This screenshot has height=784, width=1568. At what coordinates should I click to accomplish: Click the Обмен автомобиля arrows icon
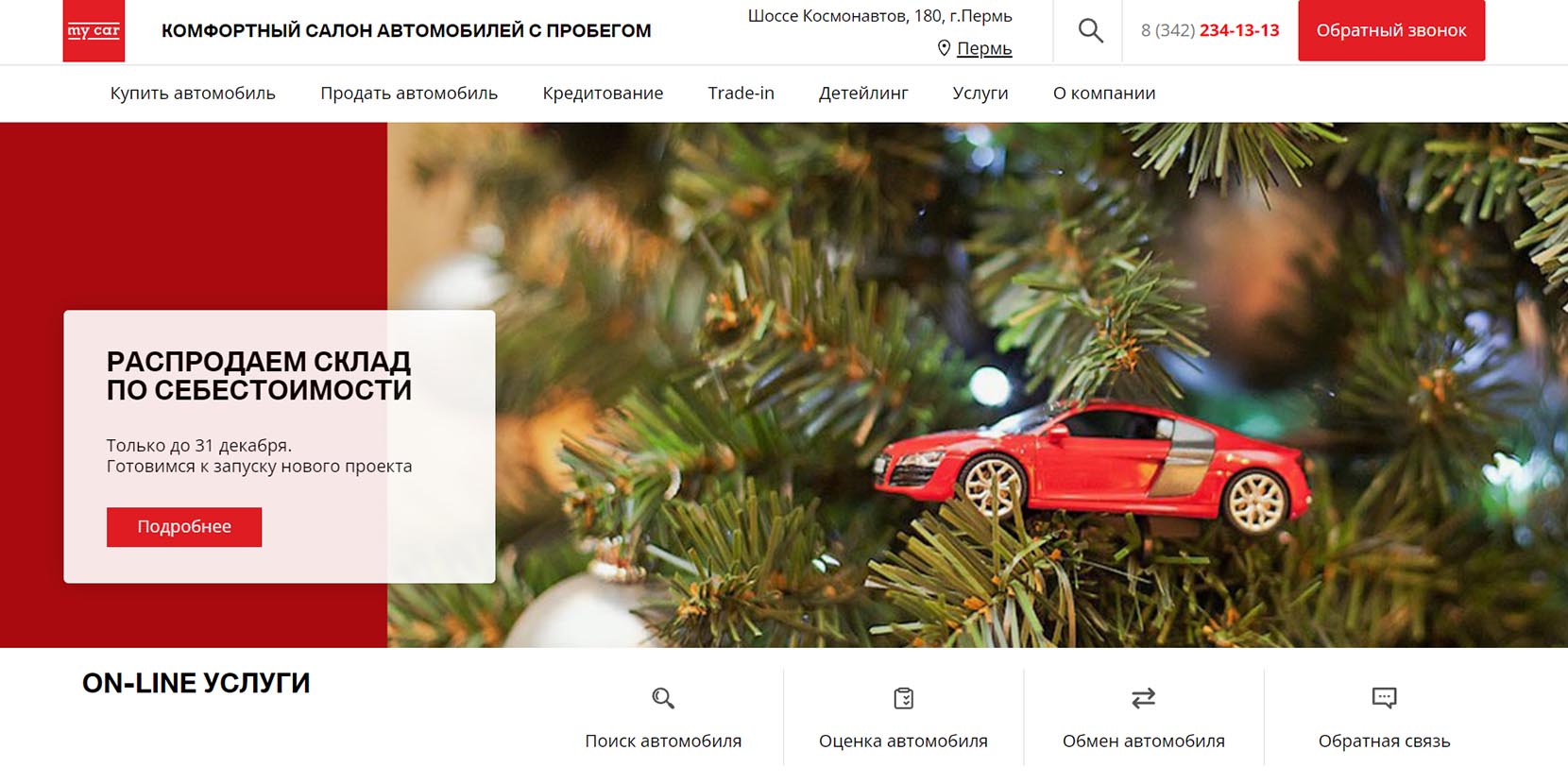click(1144, 698)
